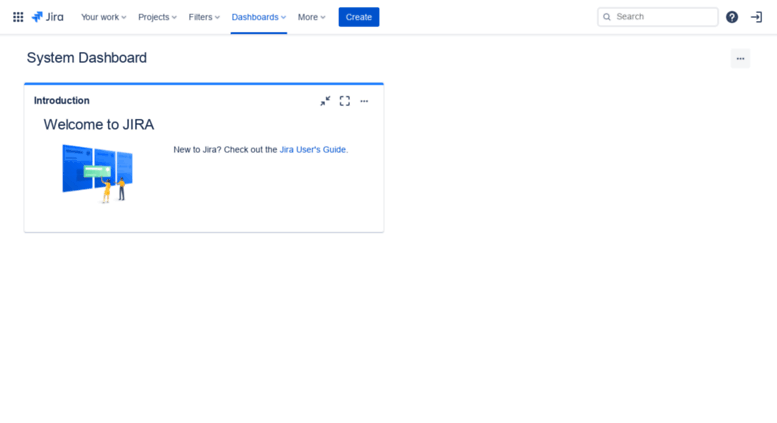This screenshot has height=423, width=777.
Task: Expand the More menu
Action: (x=311, y=17)
